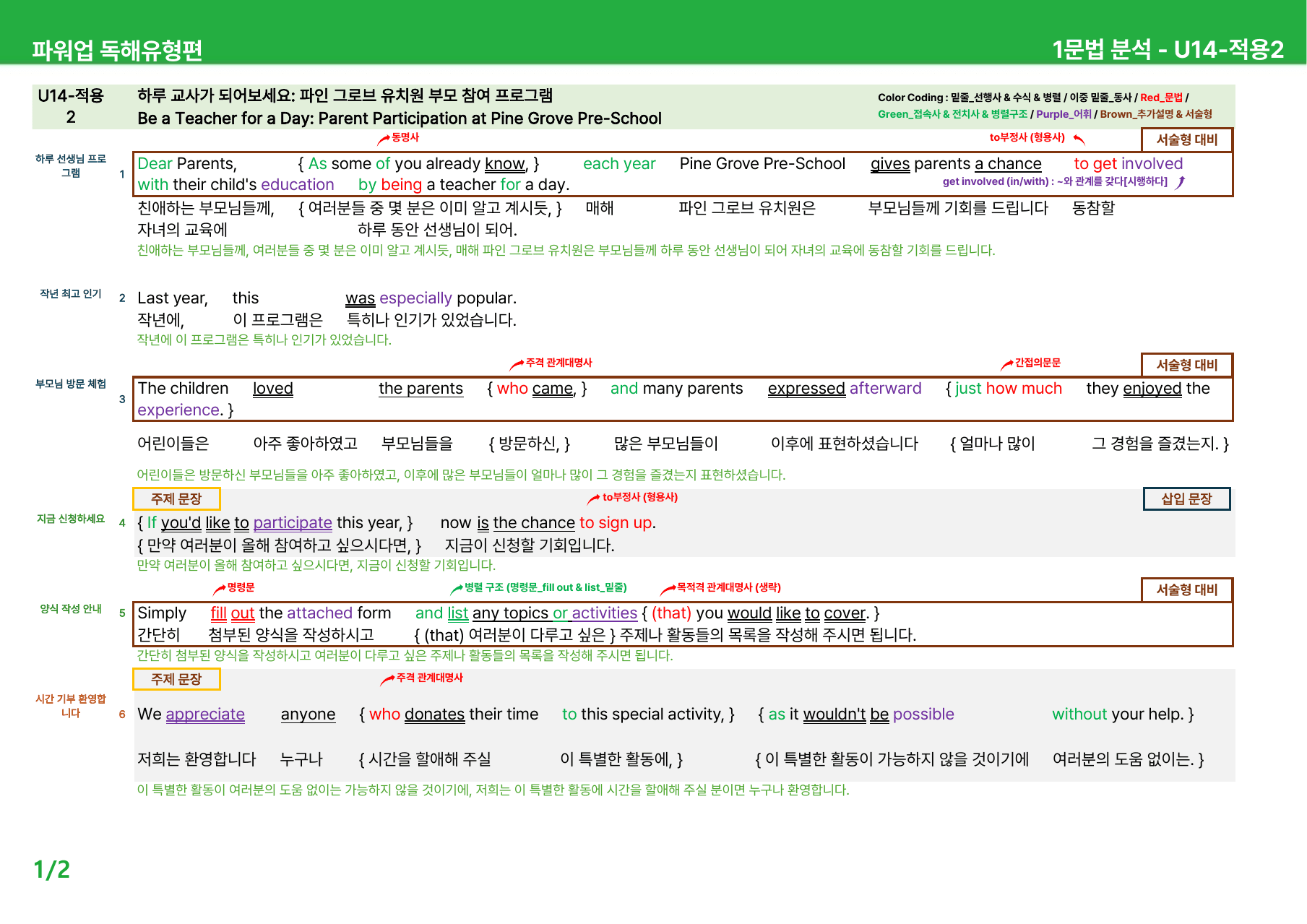Click the purple word 'attached'
1307x924 pixels.
pos(319,613)
